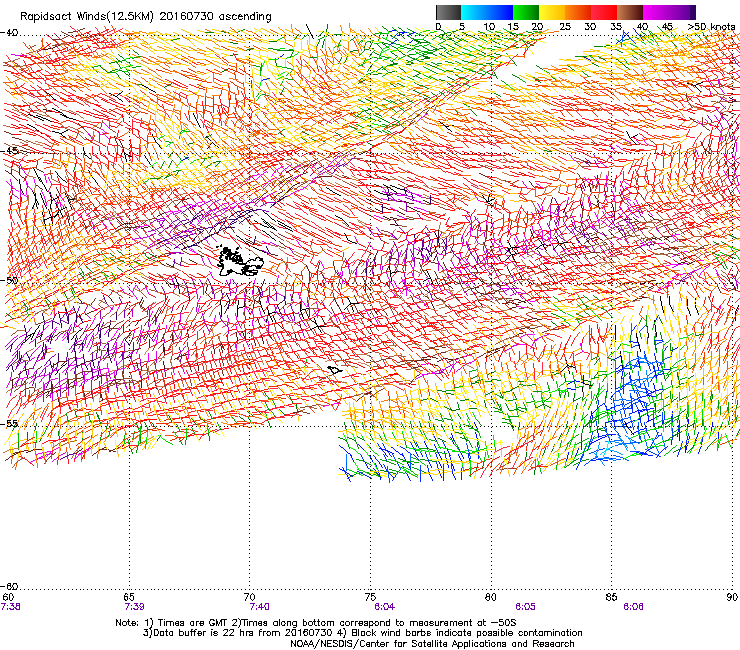The image size is (740, 650).
Task: Click the '-50' latitude label
Action: click(x=9, y=280)
